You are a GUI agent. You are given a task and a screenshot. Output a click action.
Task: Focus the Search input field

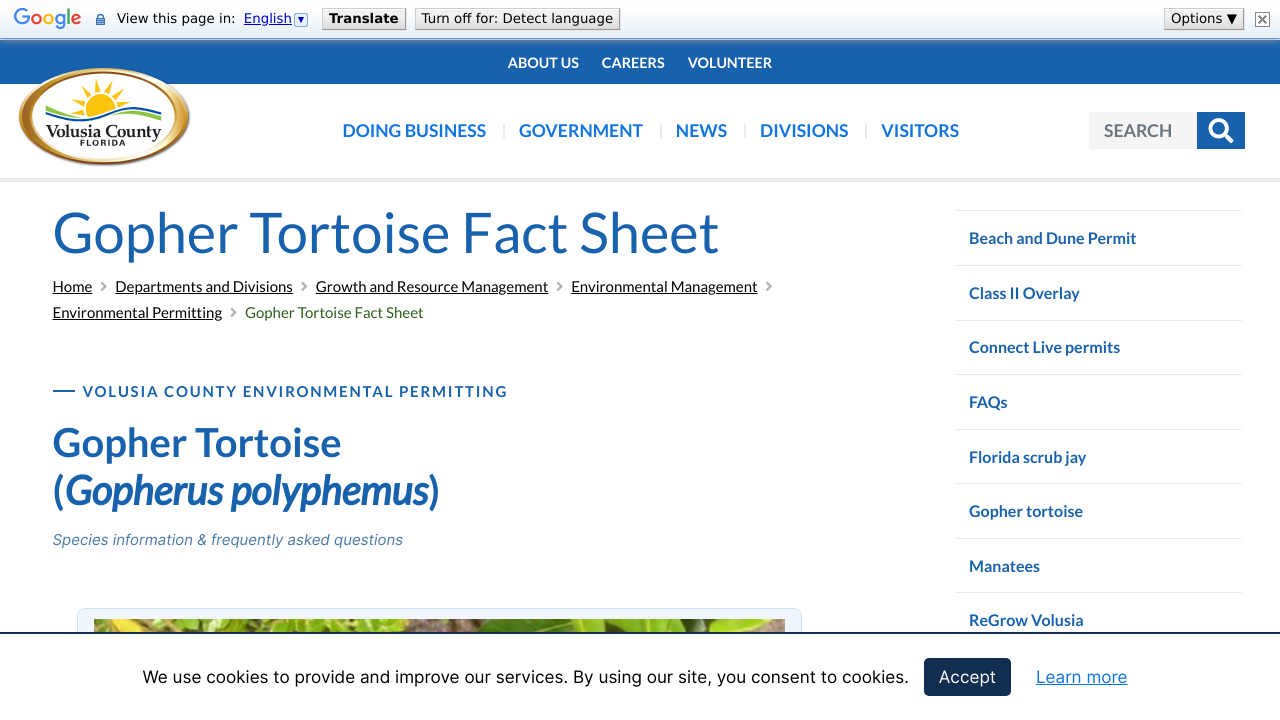1143,131
